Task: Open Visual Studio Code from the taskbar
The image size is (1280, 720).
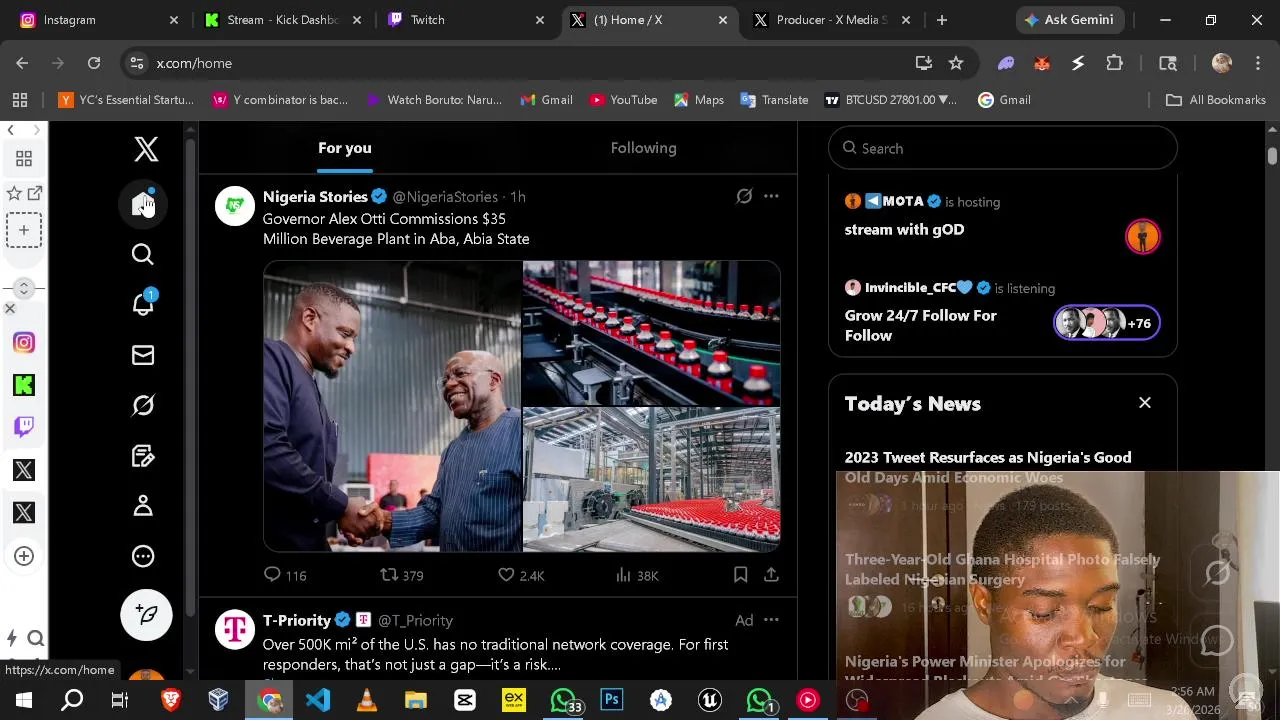Action: pos(318,700)
